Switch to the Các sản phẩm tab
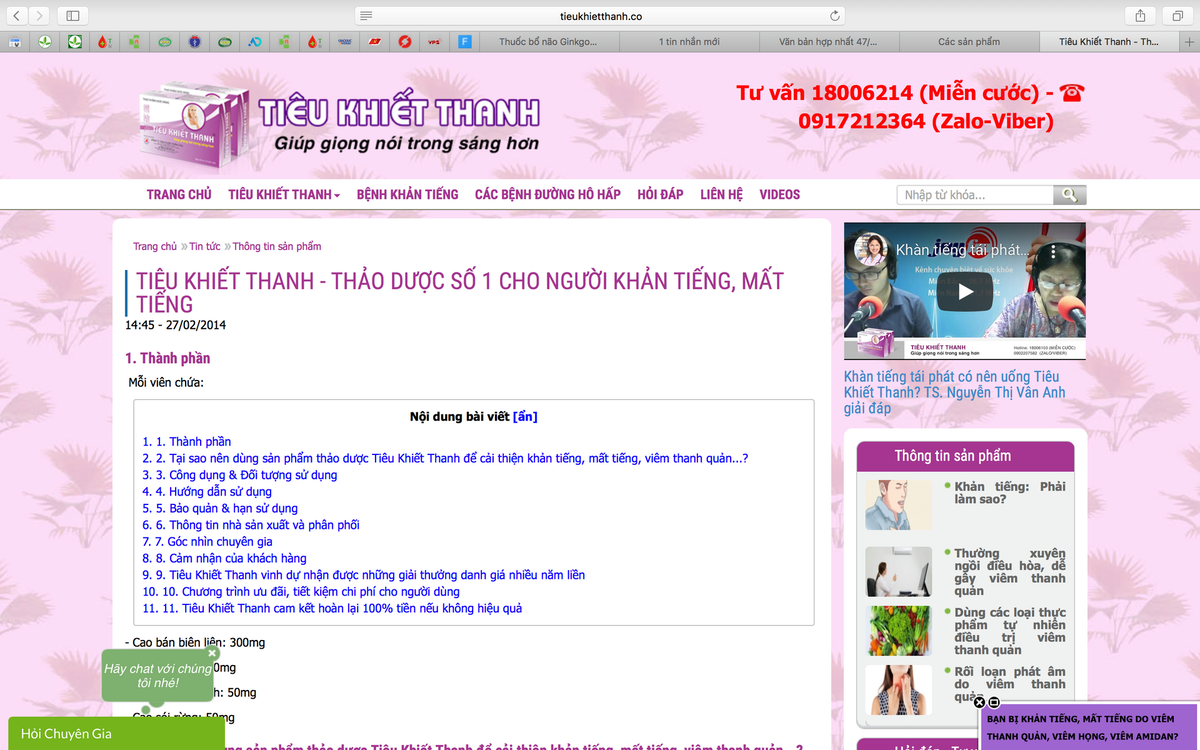 tap(969, 42)
